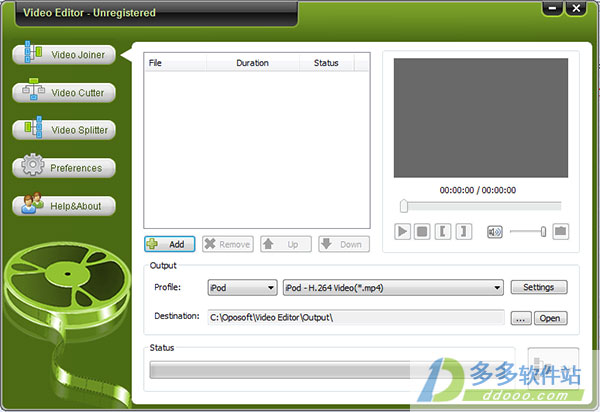Click the Destination path field
Screen dimensions: 600x412
356,318
